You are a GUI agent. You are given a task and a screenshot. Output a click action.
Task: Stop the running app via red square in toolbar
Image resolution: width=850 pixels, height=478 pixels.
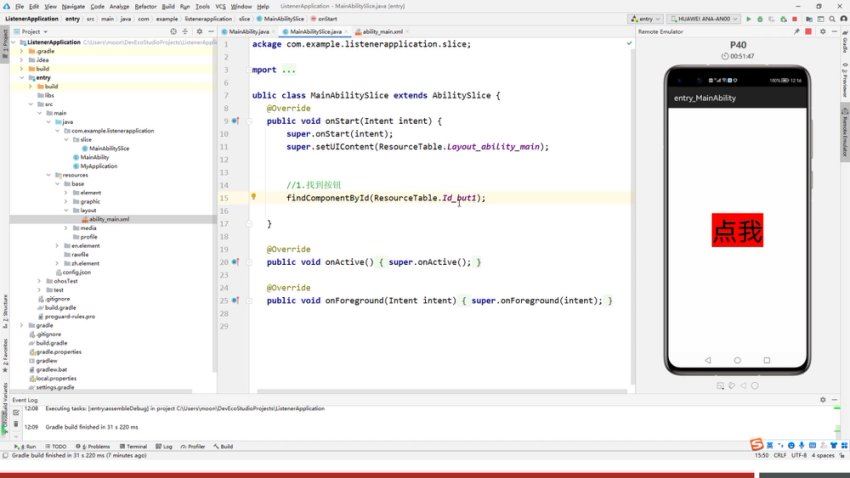(795, 19)
